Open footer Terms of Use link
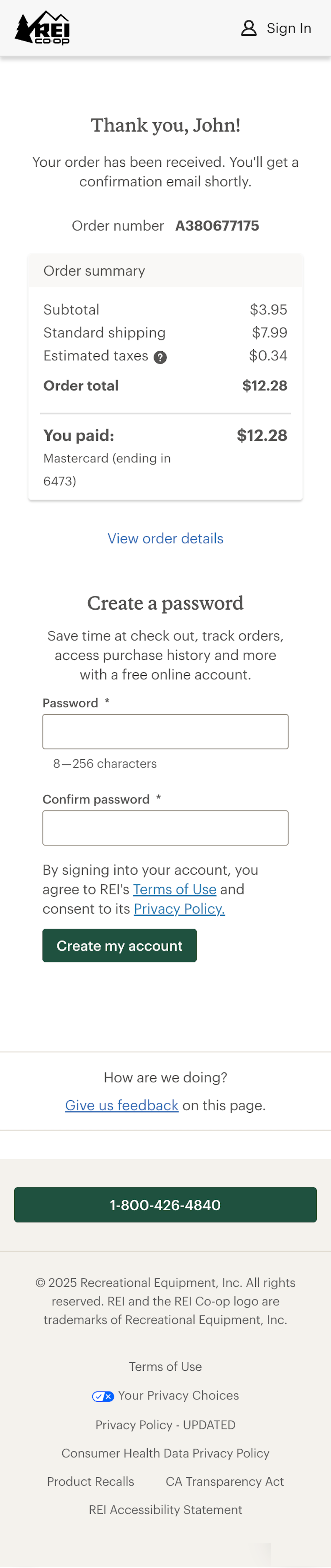Image resolution: width=331 pixels, height=1568 pixels. pos(165,1367)
